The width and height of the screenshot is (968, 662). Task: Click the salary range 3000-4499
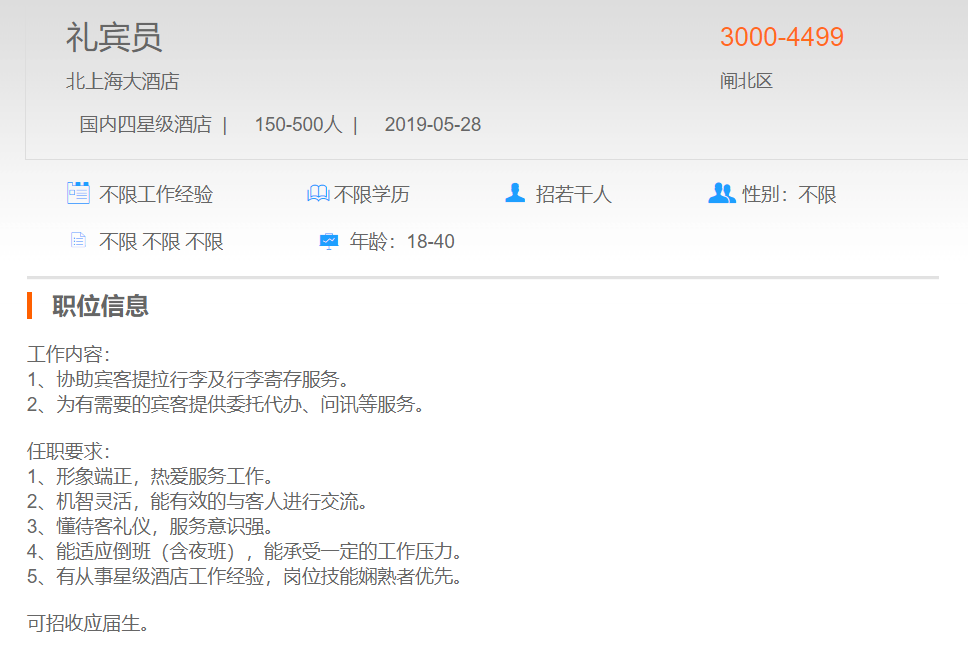pos(782,37)
